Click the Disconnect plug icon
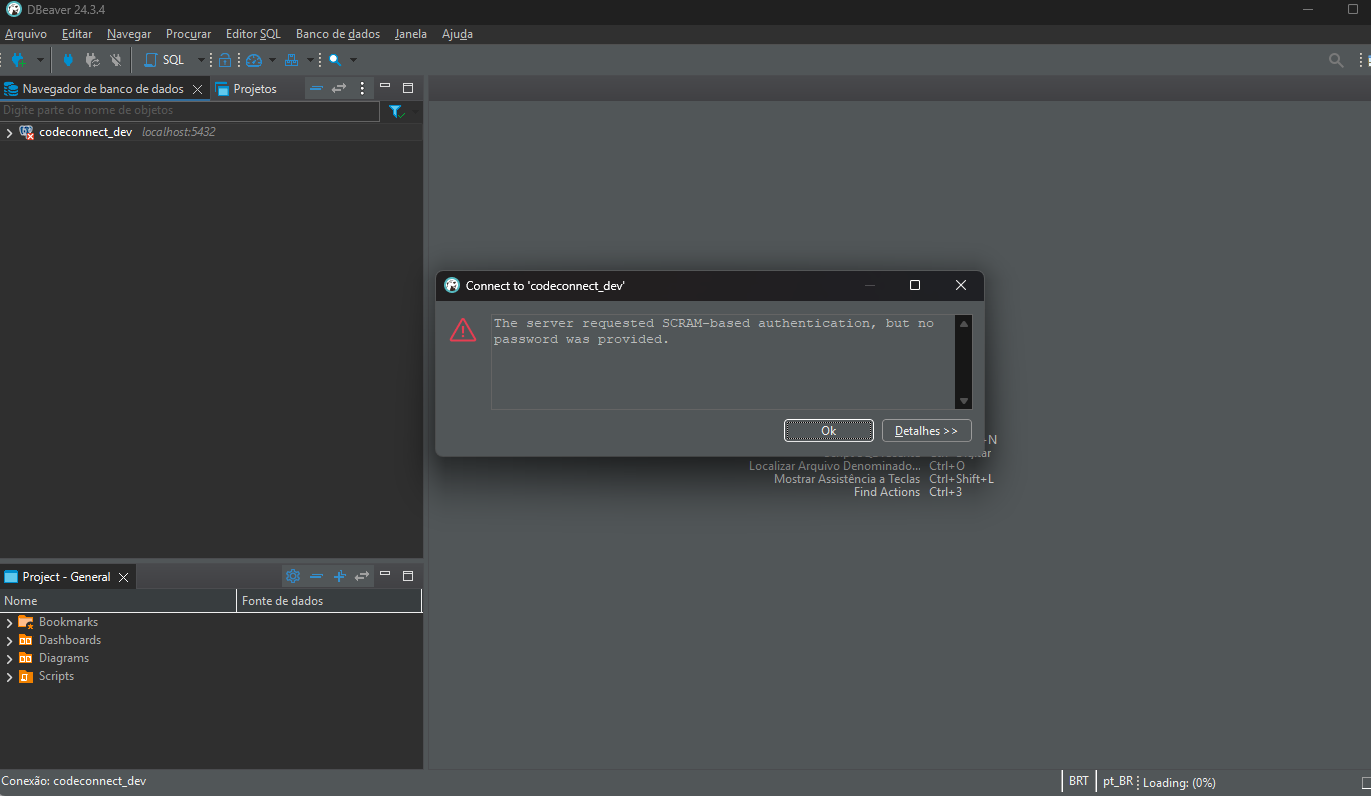 tap(116, 60)
